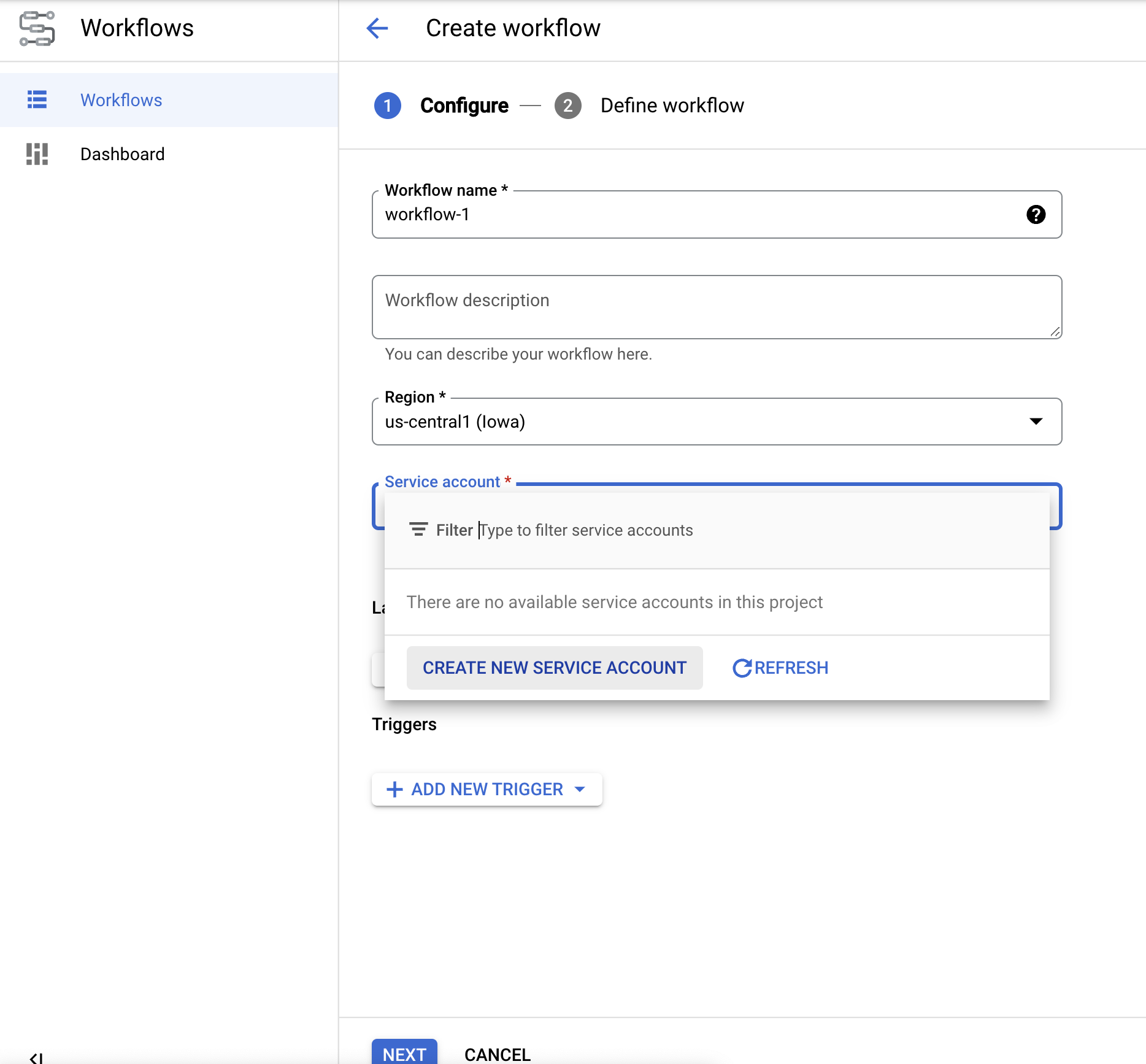Click the Dashboard icon in the sidebar
1146x1064 pixels.
(x=37, y=154)
